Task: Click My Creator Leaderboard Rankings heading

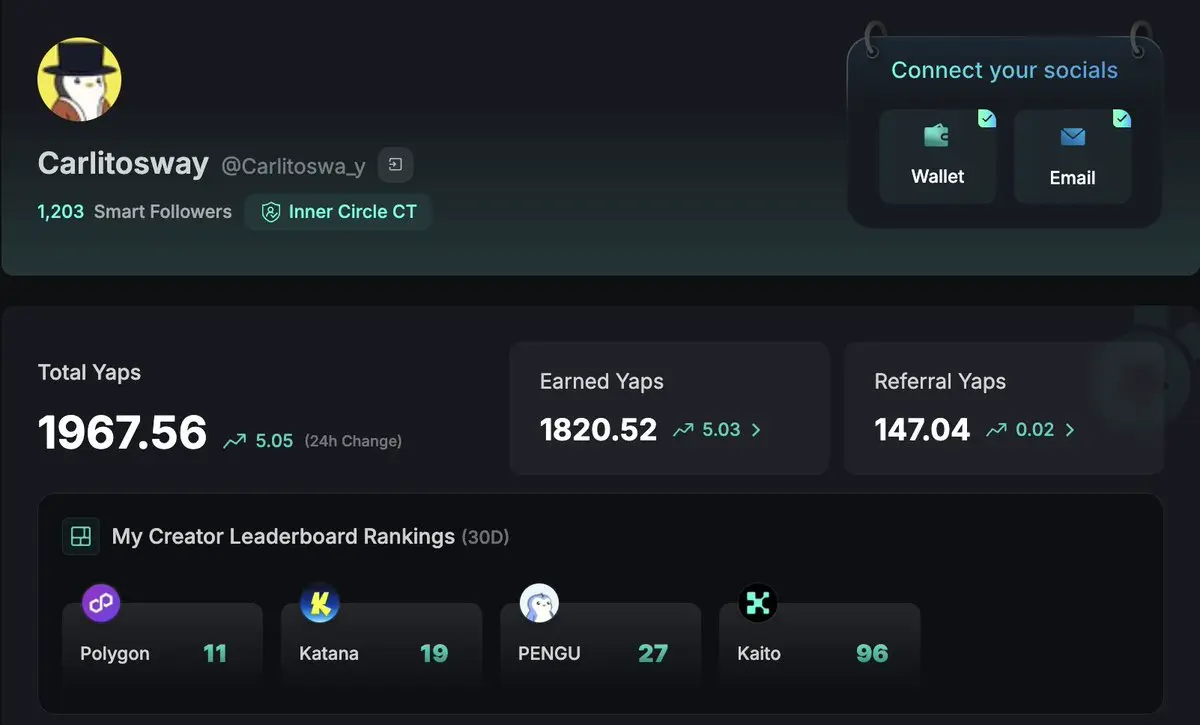Action: point(283,537)
